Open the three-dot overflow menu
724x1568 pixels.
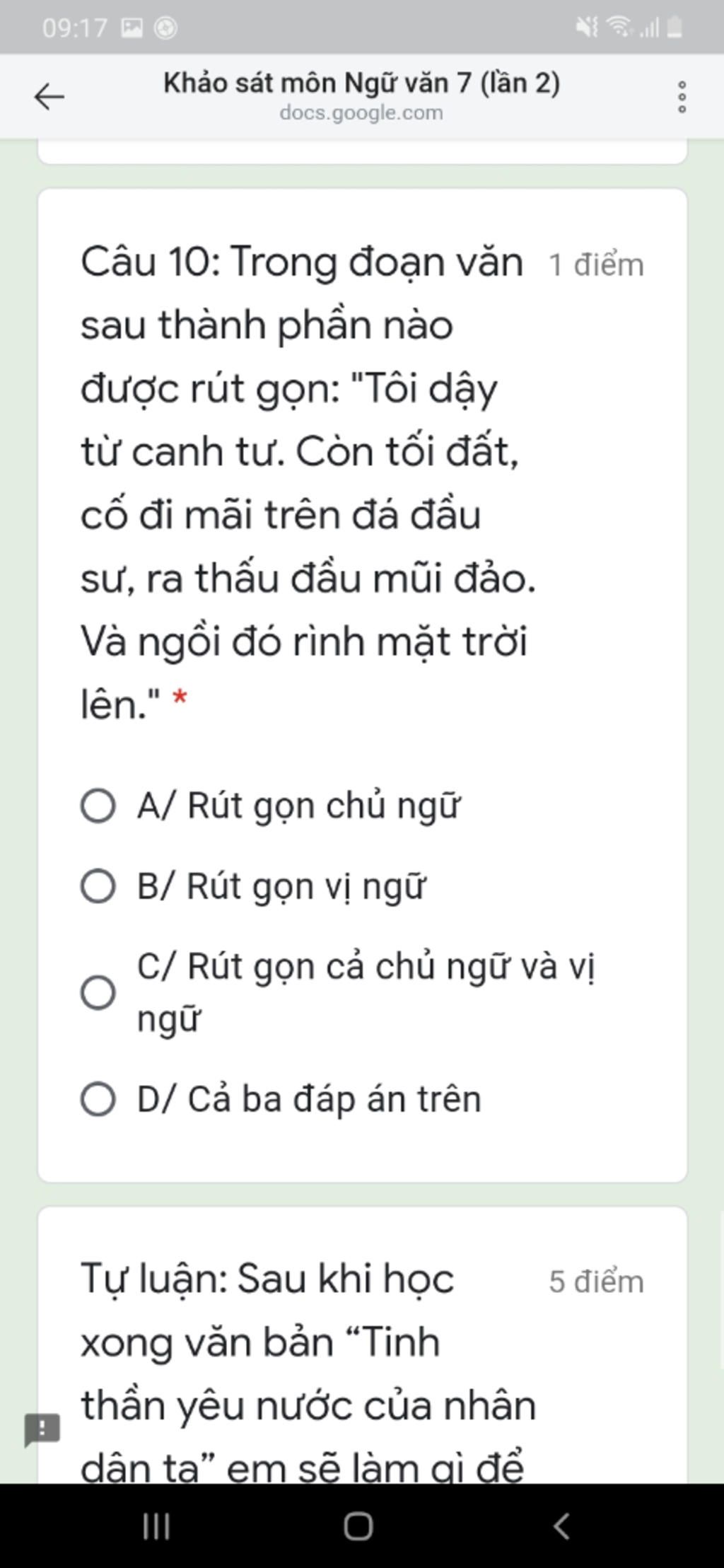tap(682, 97)
